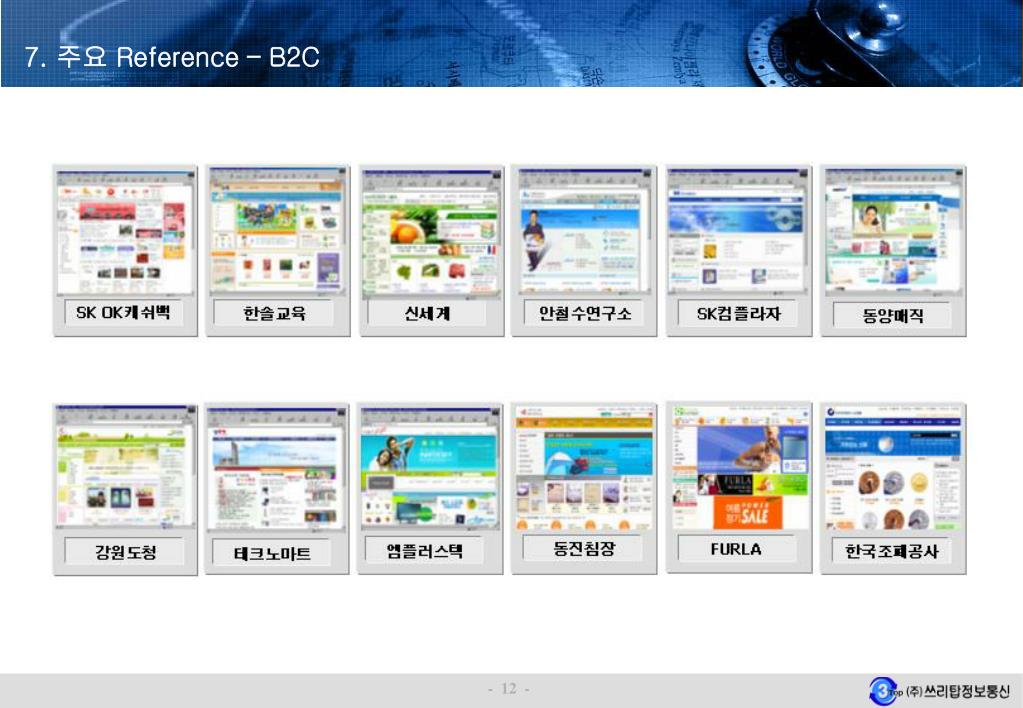The height and width of the screenshot is (708, 1023).
Task: Click the 한솔교육 caption label
Action: click(x=274, y=314)
